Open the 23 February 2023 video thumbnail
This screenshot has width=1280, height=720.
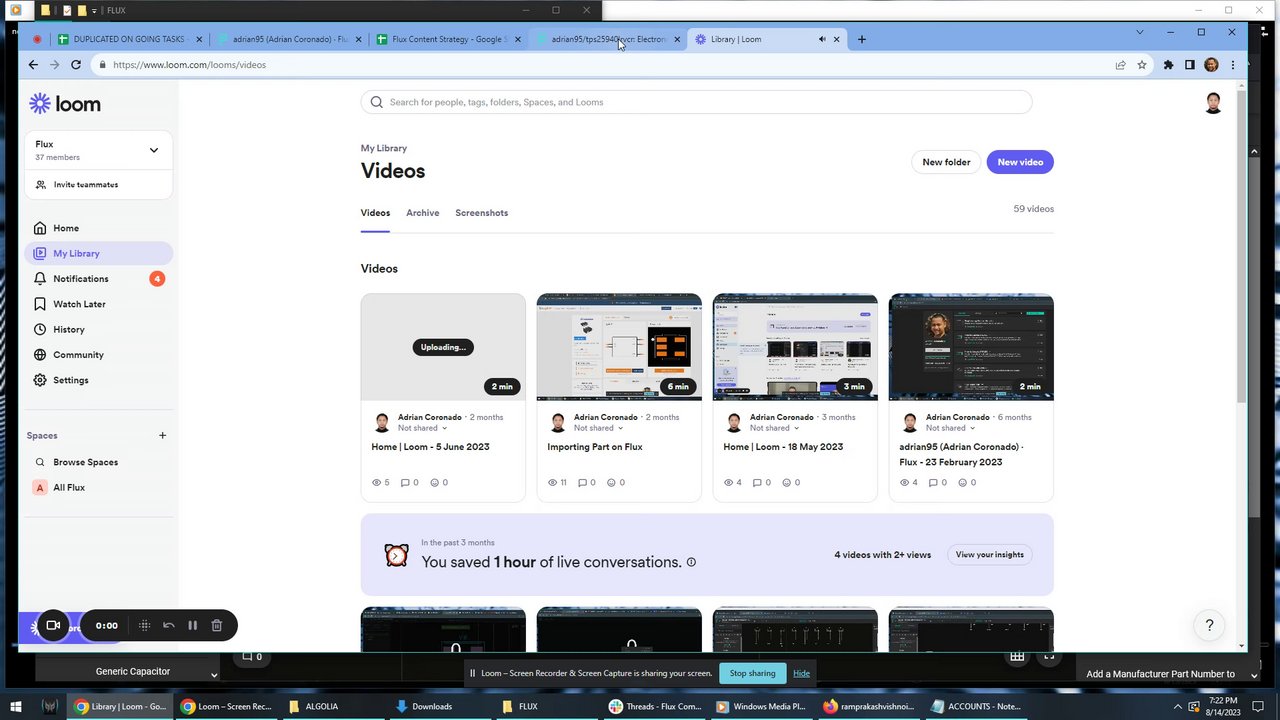pyautogui.click(x=971, y=347)
